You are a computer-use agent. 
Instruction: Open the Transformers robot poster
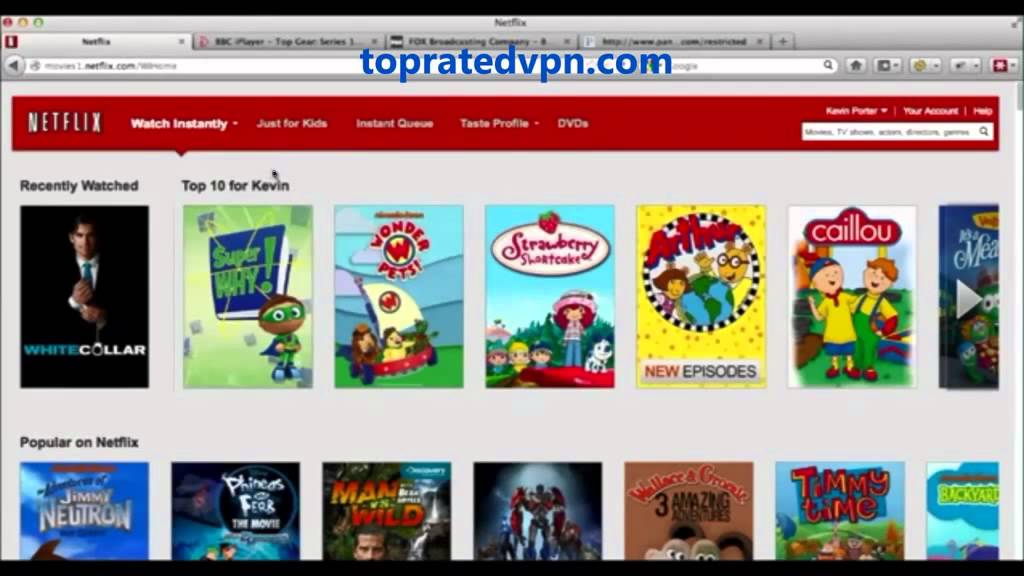point(538,511)
